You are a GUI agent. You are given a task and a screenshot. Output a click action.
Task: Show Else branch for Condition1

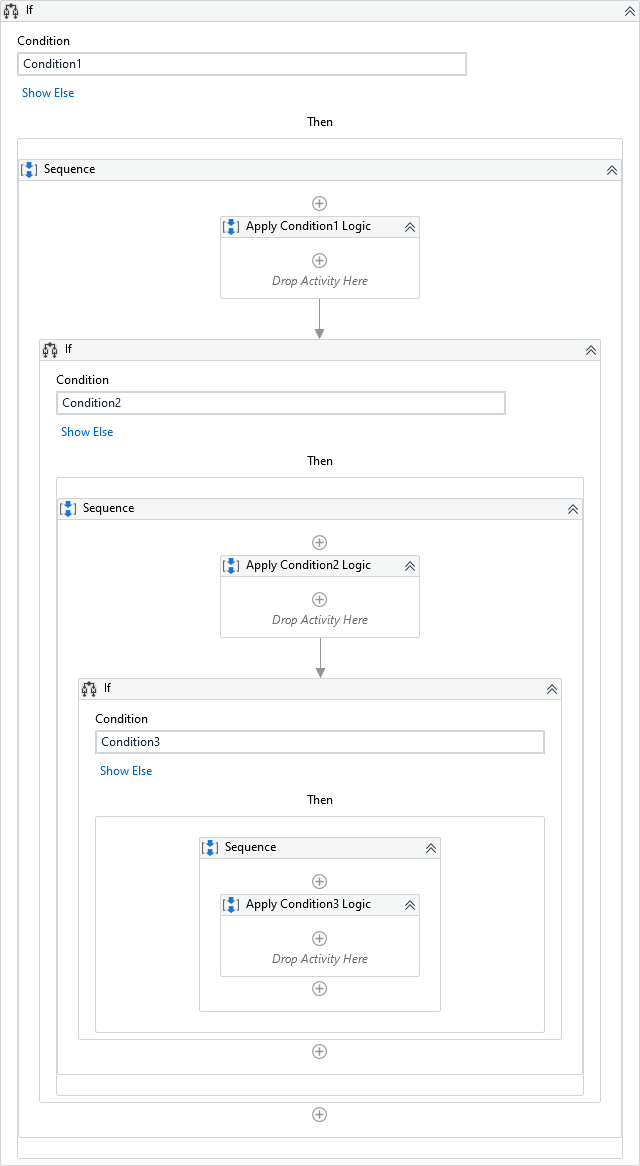pyautogui.click(x=48, y=93)
